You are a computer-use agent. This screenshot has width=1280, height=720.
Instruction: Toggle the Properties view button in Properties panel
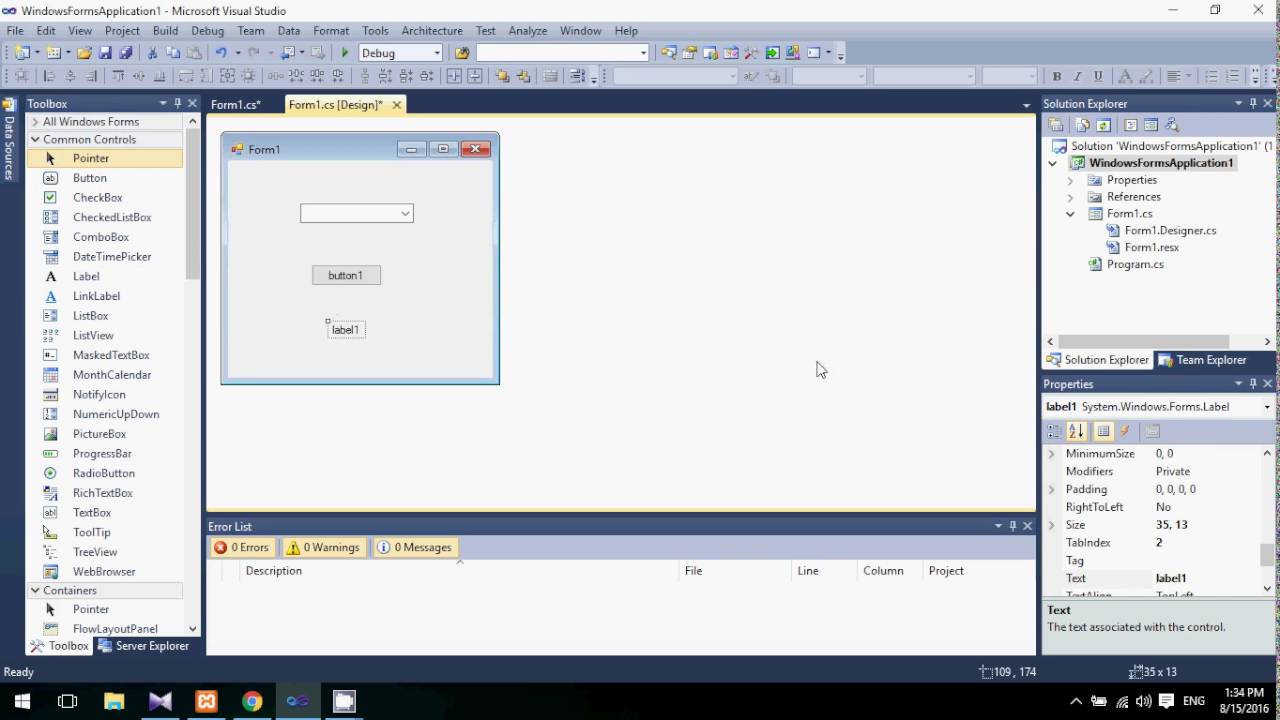click(1103, 431)
